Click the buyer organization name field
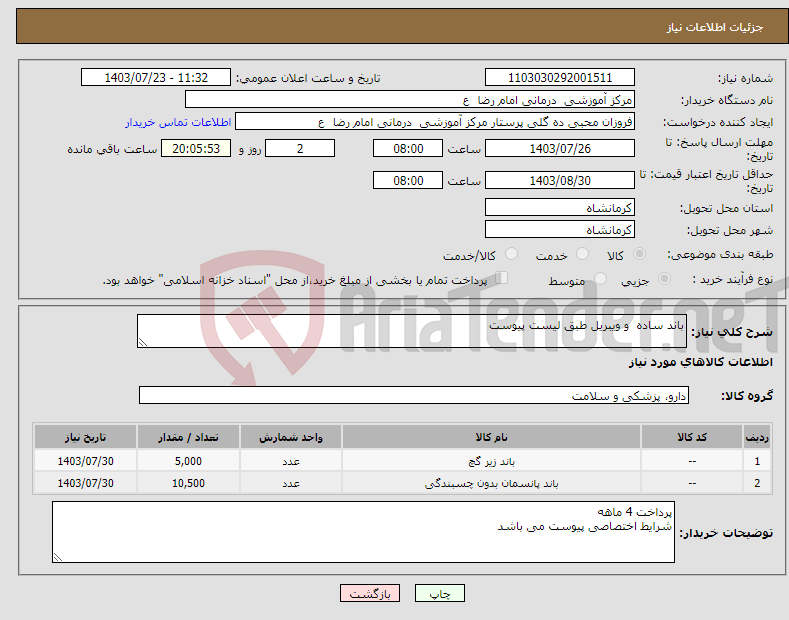Viewport: 789px width, 620px height. point(410,100)
